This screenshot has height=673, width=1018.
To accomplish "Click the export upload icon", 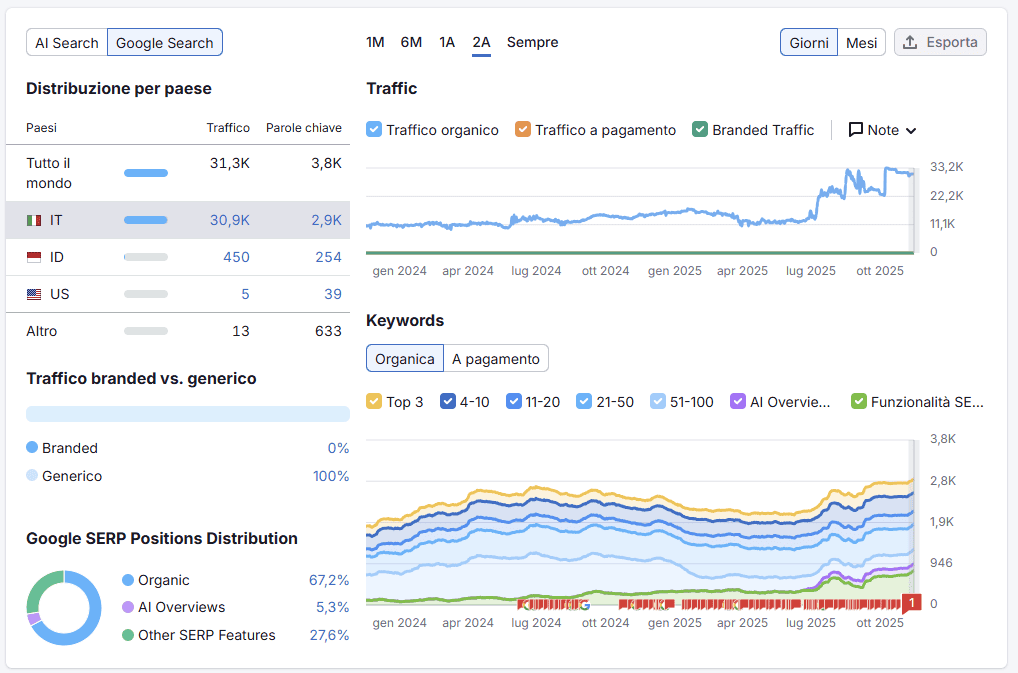I will tap(910, 42).
